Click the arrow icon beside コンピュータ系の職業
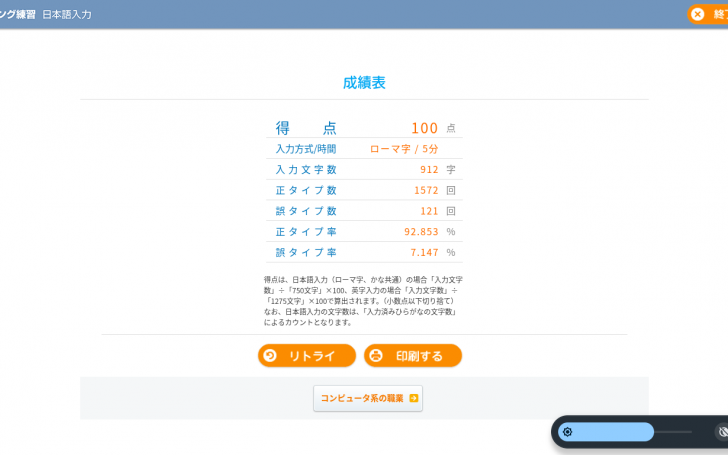 tap(413, 398)
